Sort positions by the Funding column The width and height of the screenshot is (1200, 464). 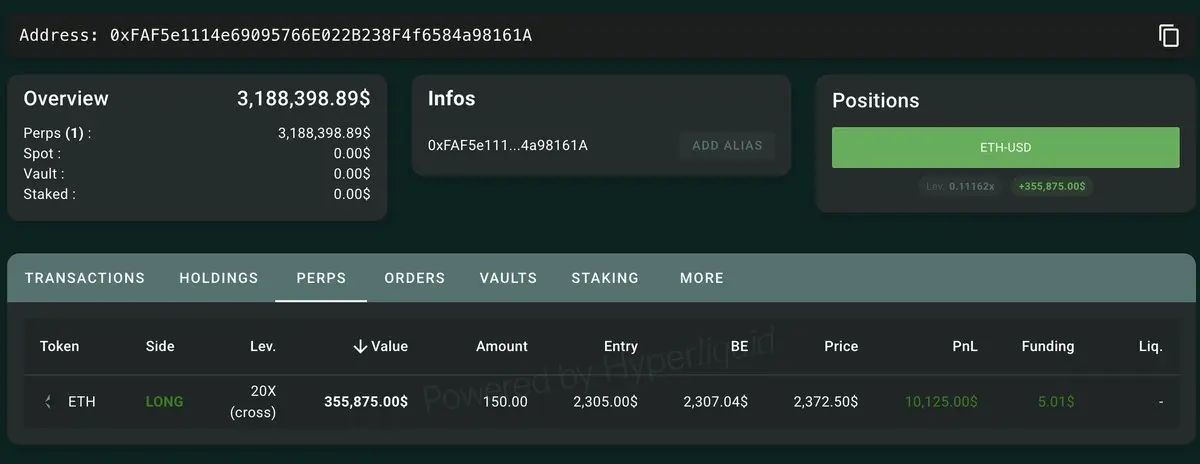point(1047,346)
